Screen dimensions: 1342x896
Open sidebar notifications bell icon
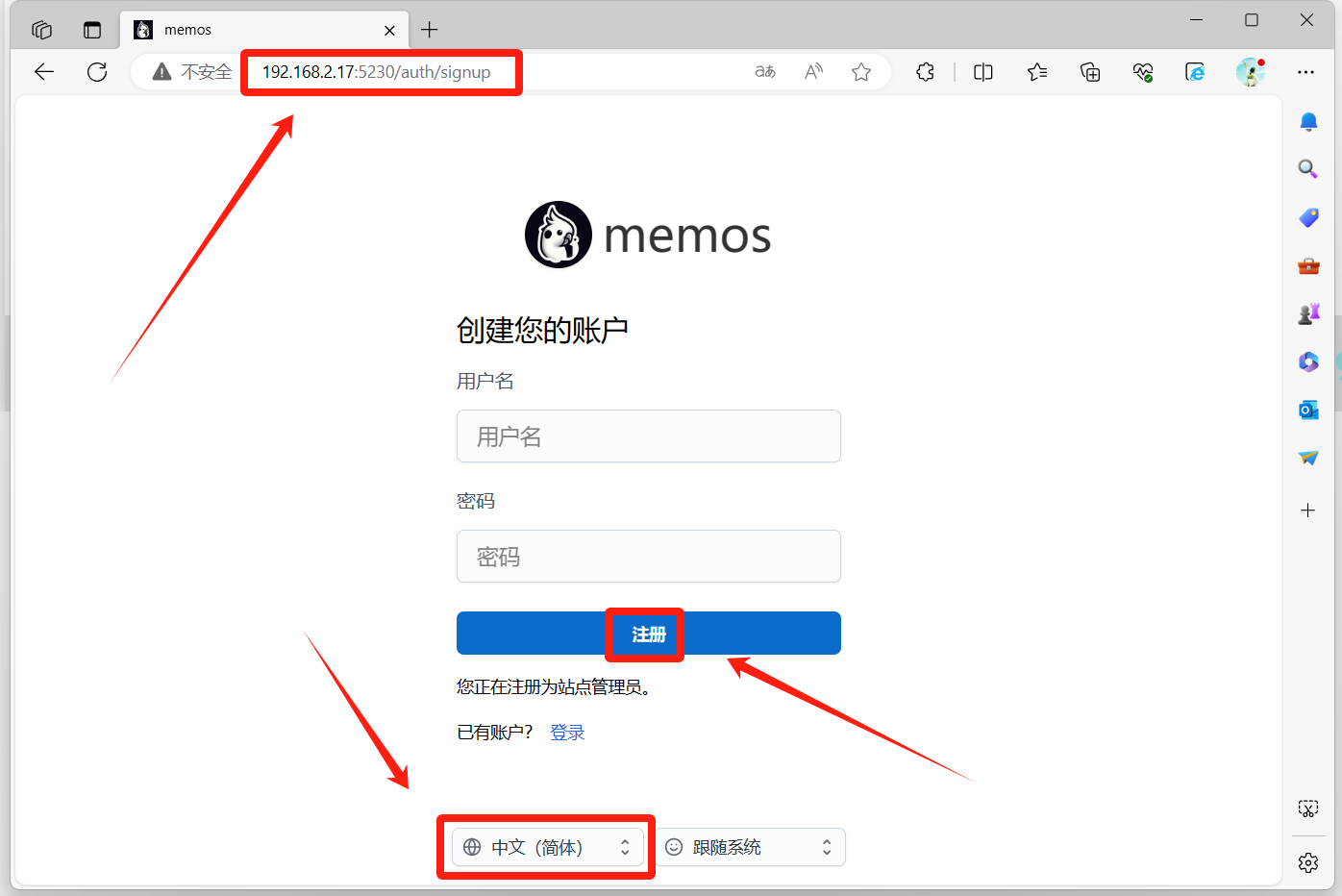pyautogui.click(x=1307, y=122)
